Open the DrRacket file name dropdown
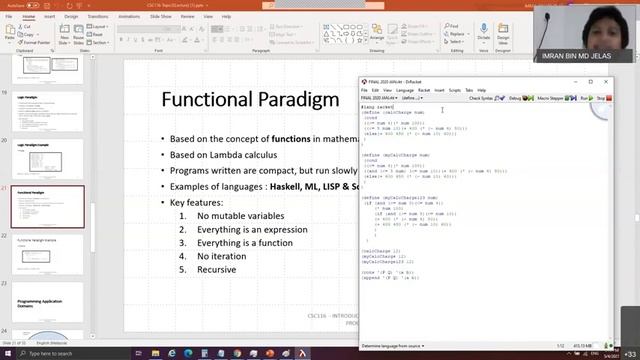The image size is (640, 360). tap(379, 98)
